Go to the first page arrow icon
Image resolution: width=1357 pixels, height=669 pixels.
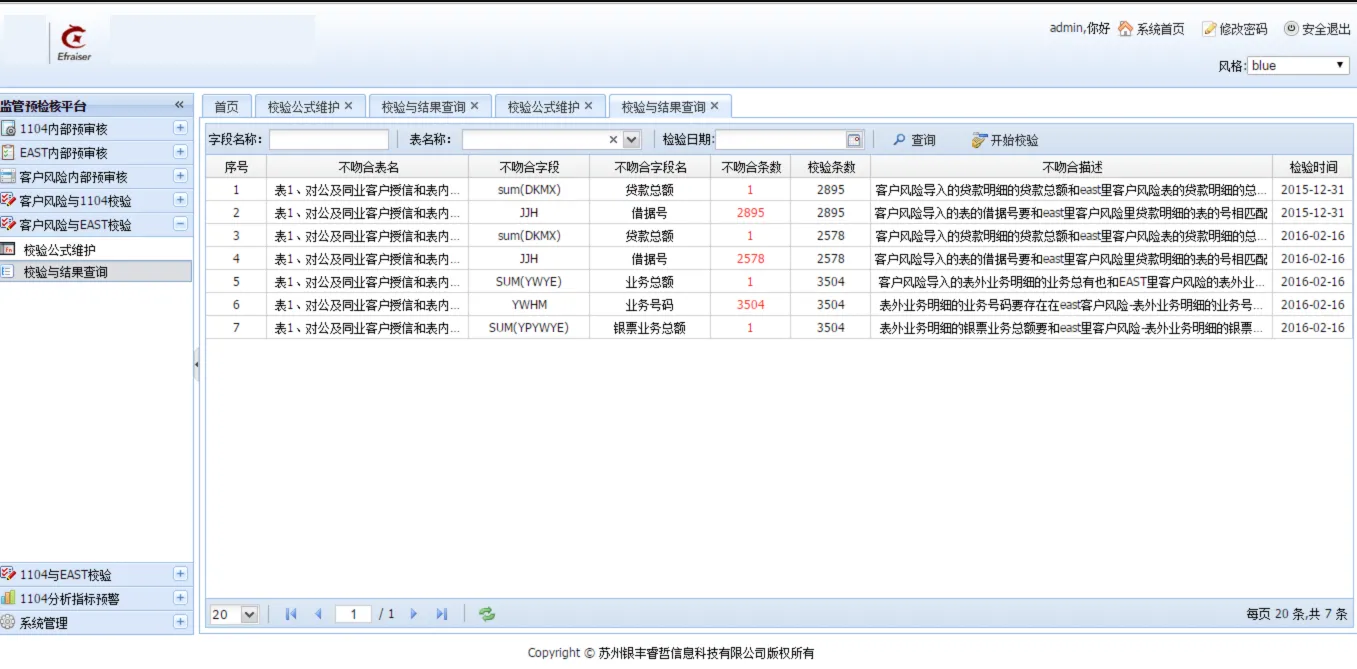[x=291, y=615]
